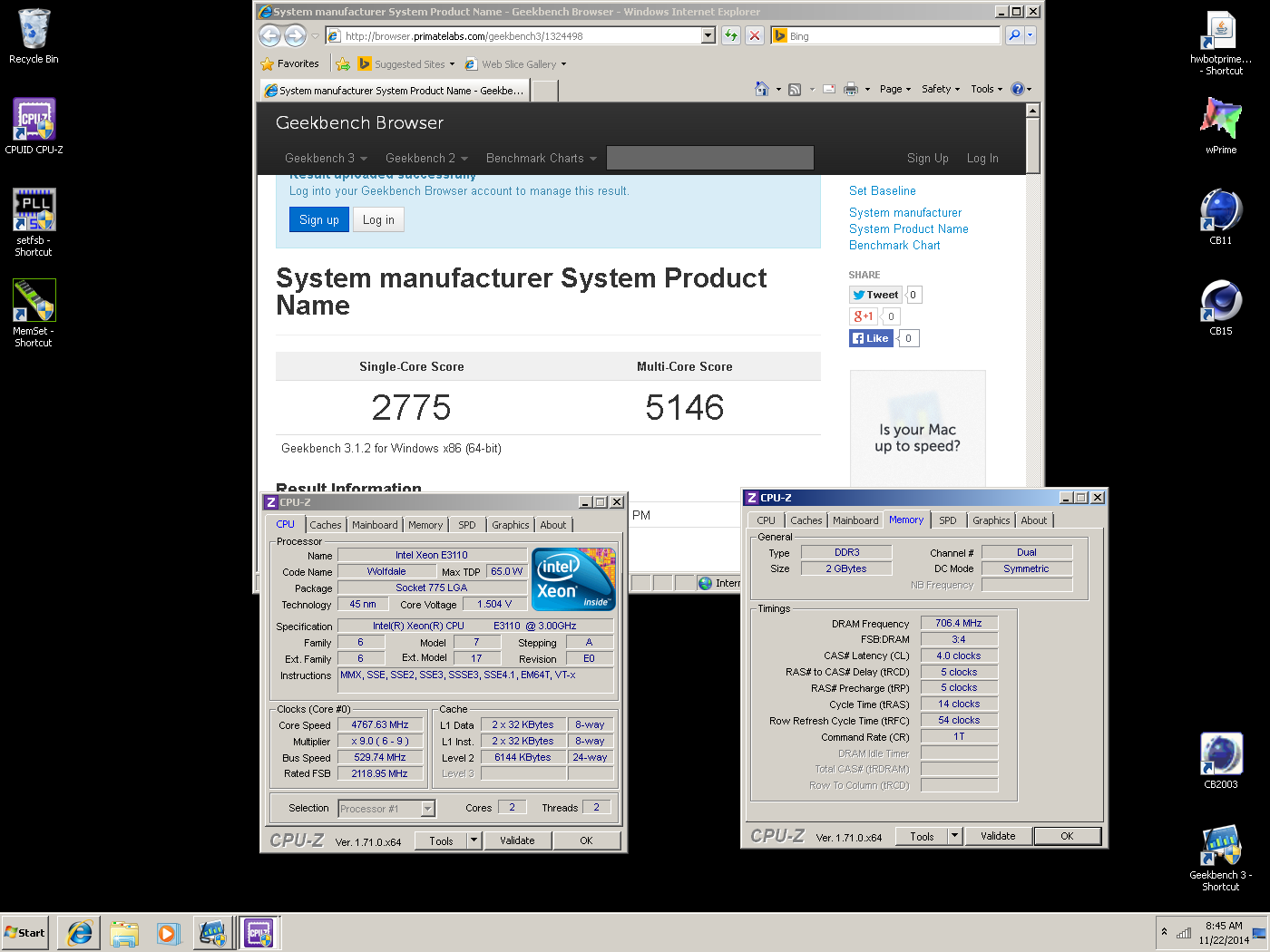Screen dimensions: 1270x952
Task: Click the Facebook Like button
Action: (x=871, y=338)
